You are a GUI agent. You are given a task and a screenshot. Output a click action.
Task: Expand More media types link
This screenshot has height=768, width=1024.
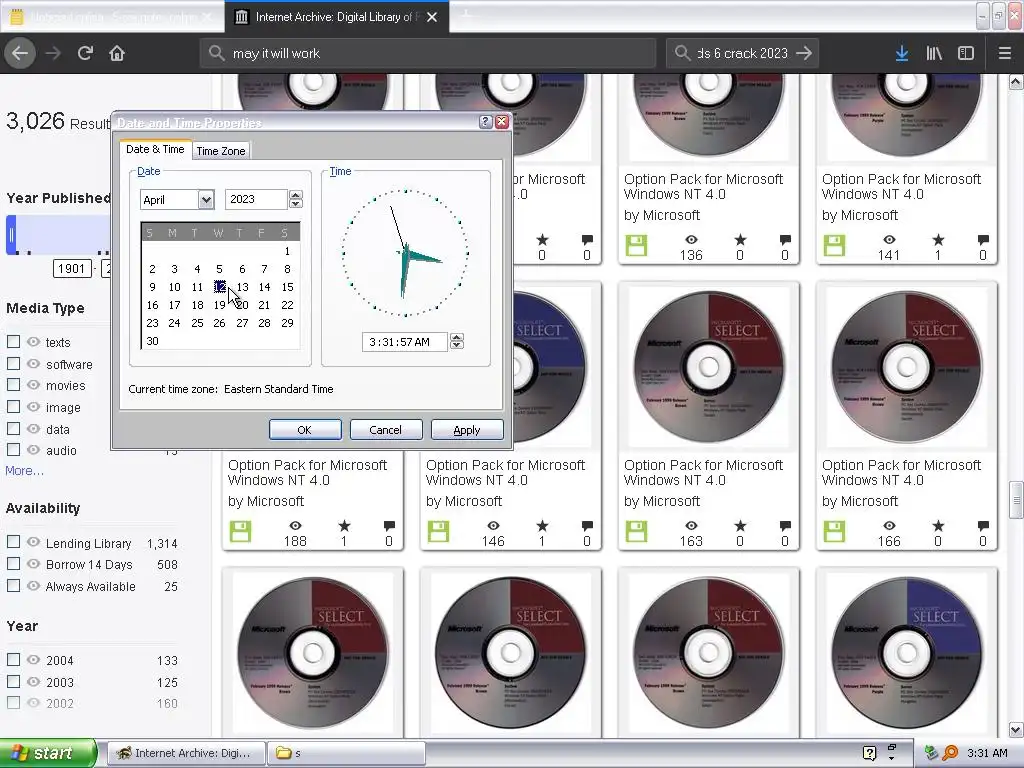[24, 471]
